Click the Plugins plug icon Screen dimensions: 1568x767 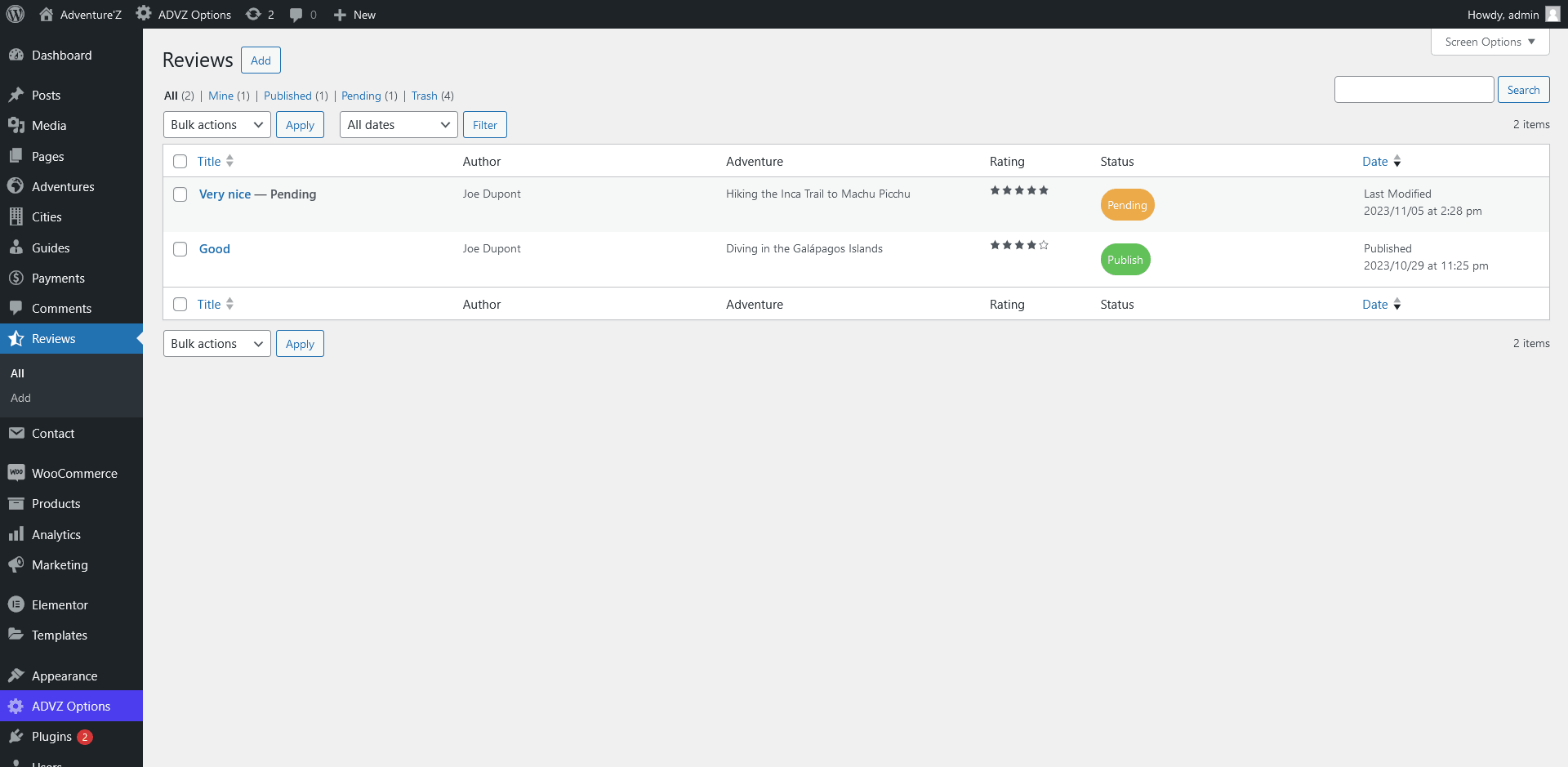[16, 736]
